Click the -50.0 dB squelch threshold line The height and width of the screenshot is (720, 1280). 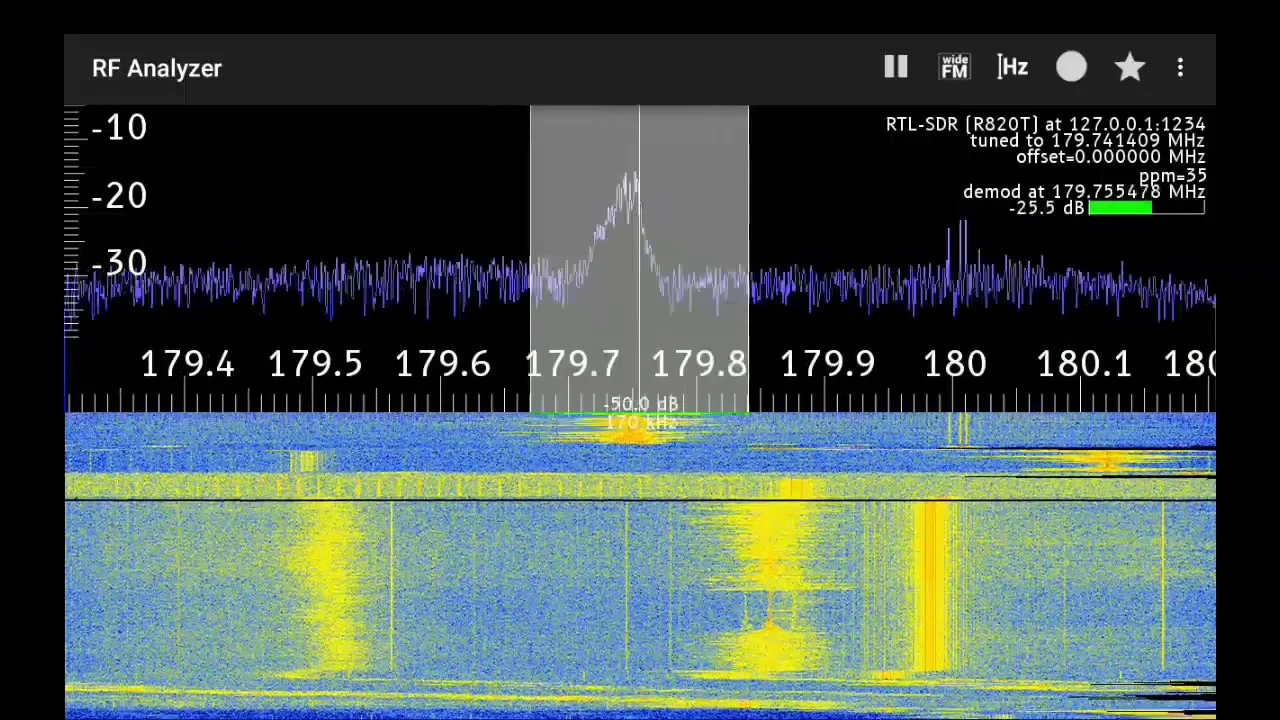639,412
